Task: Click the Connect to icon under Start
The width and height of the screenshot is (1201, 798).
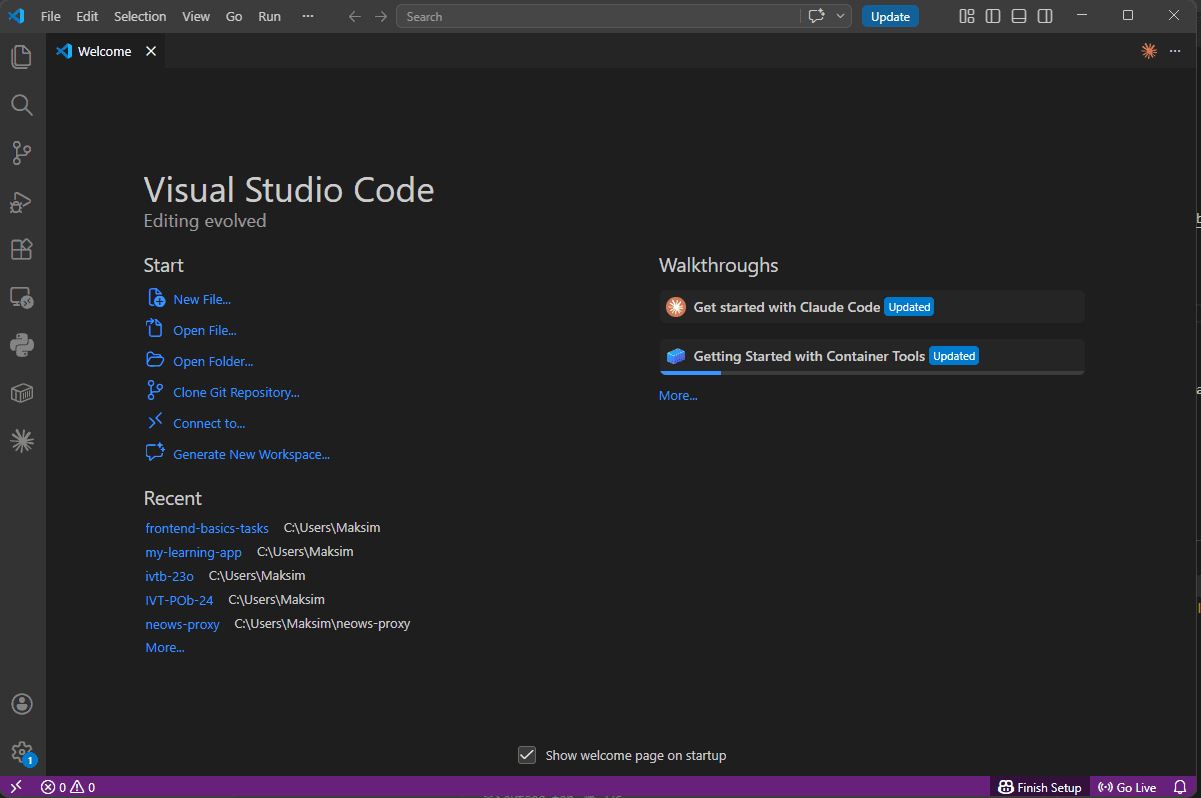Action: (x=155, y=422)
